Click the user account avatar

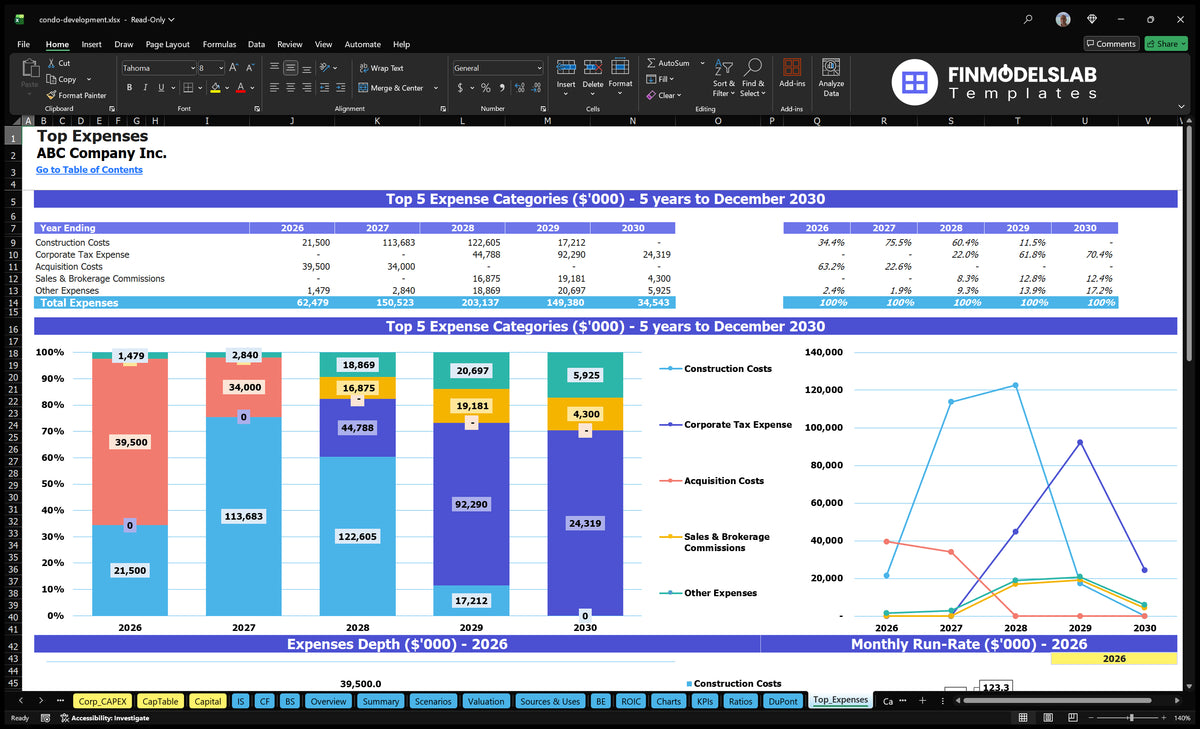click(1063, 19)
